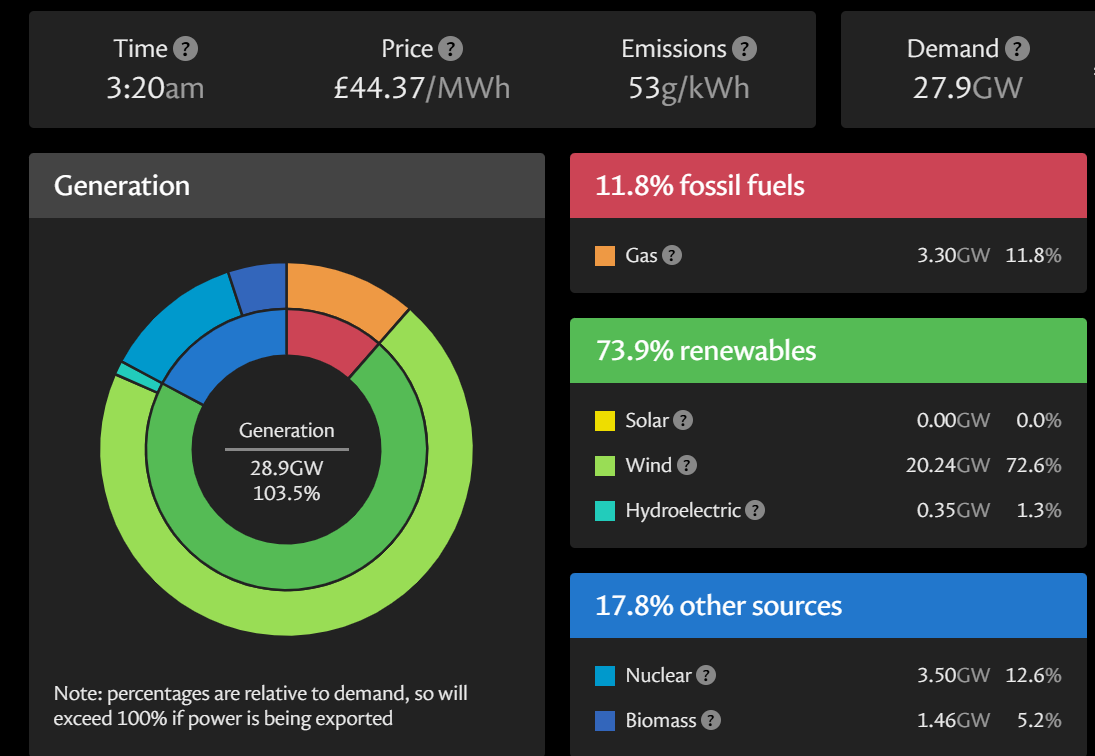
Task: Click the Nuclear 12.6% percentage
Action: pyautogui.click(x=1034, y=675)
